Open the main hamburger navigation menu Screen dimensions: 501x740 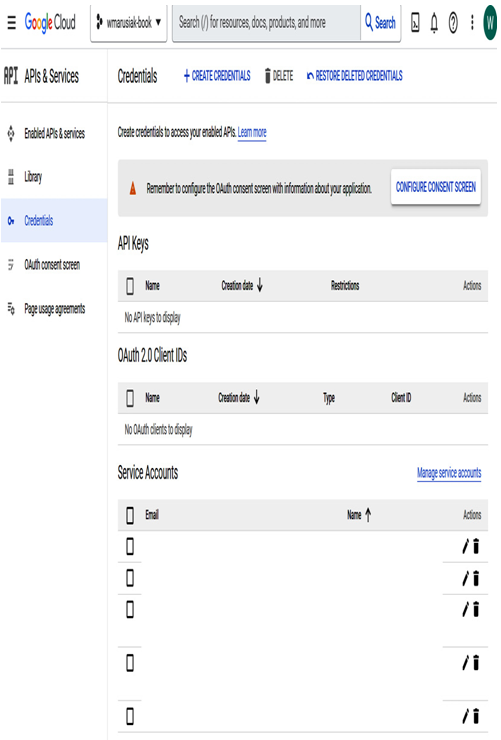point(11,22)
